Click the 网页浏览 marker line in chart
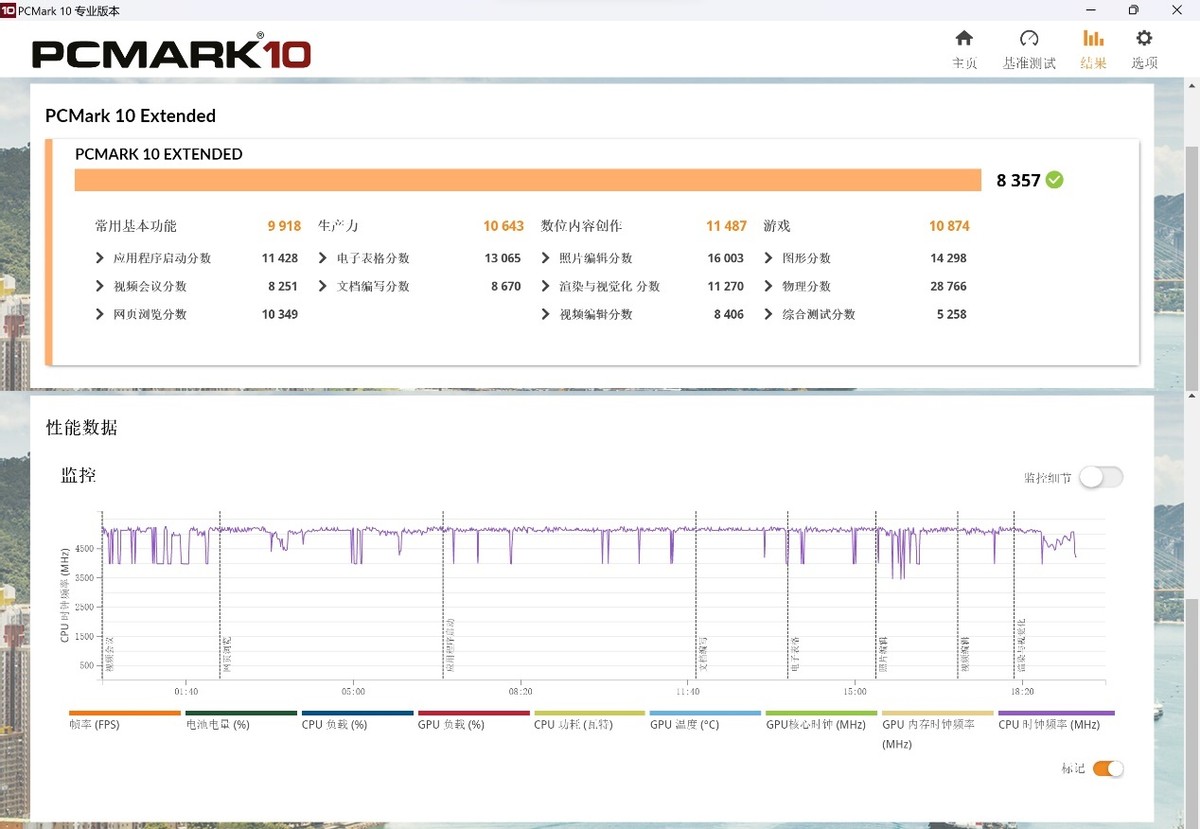 click(220, 600)
